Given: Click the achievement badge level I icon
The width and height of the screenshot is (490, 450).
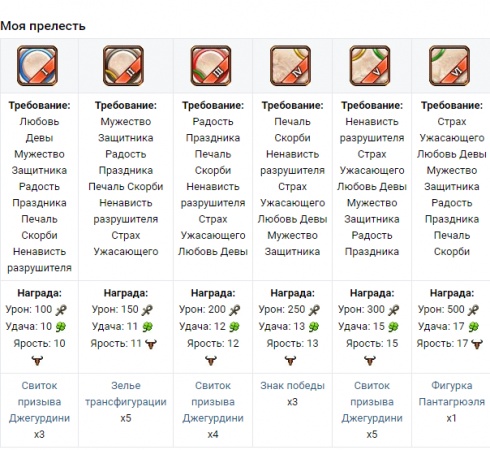Looking at the screenshot, I should click(x=37, y=66).
